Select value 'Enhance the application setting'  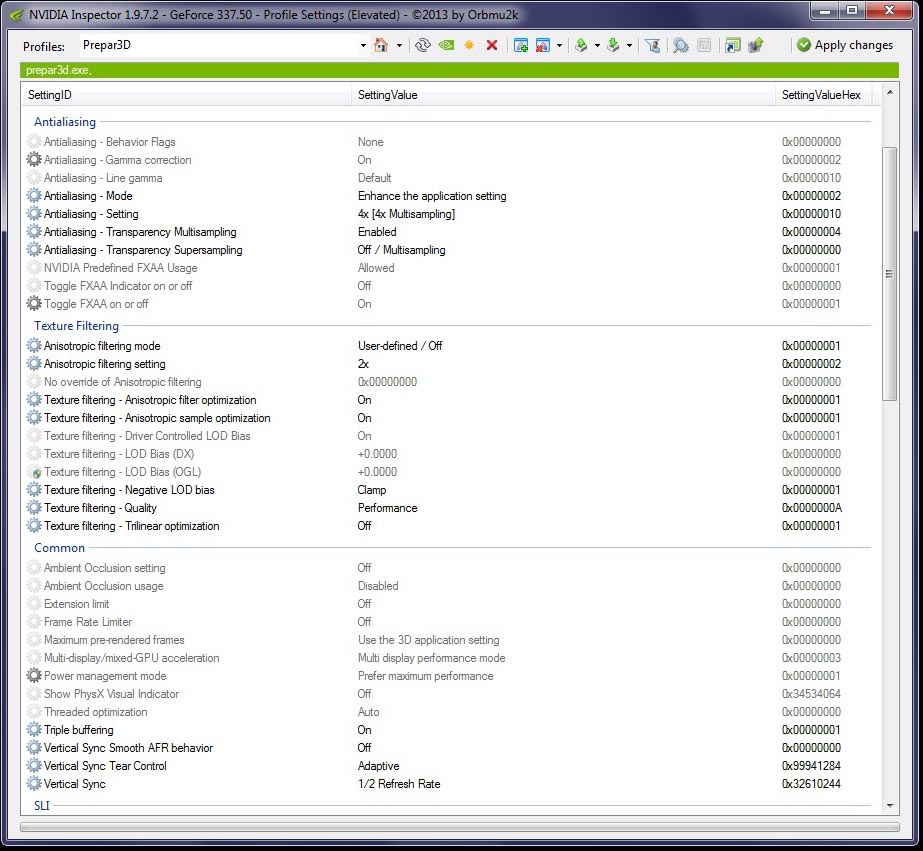pos(432,196)
